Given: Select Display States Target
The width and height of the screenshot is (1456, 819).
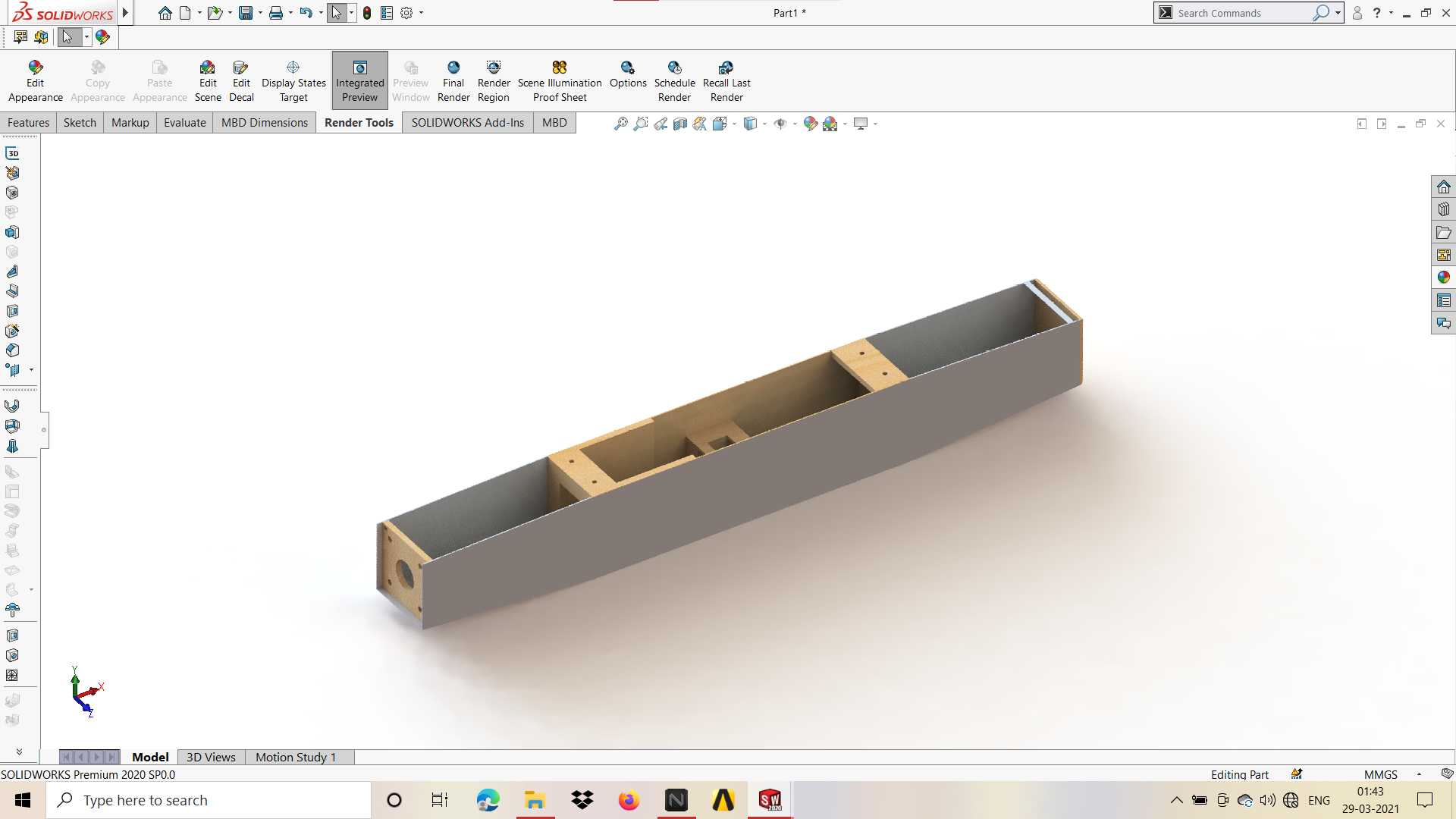Looking at the screenshot, I should [293, 81].
